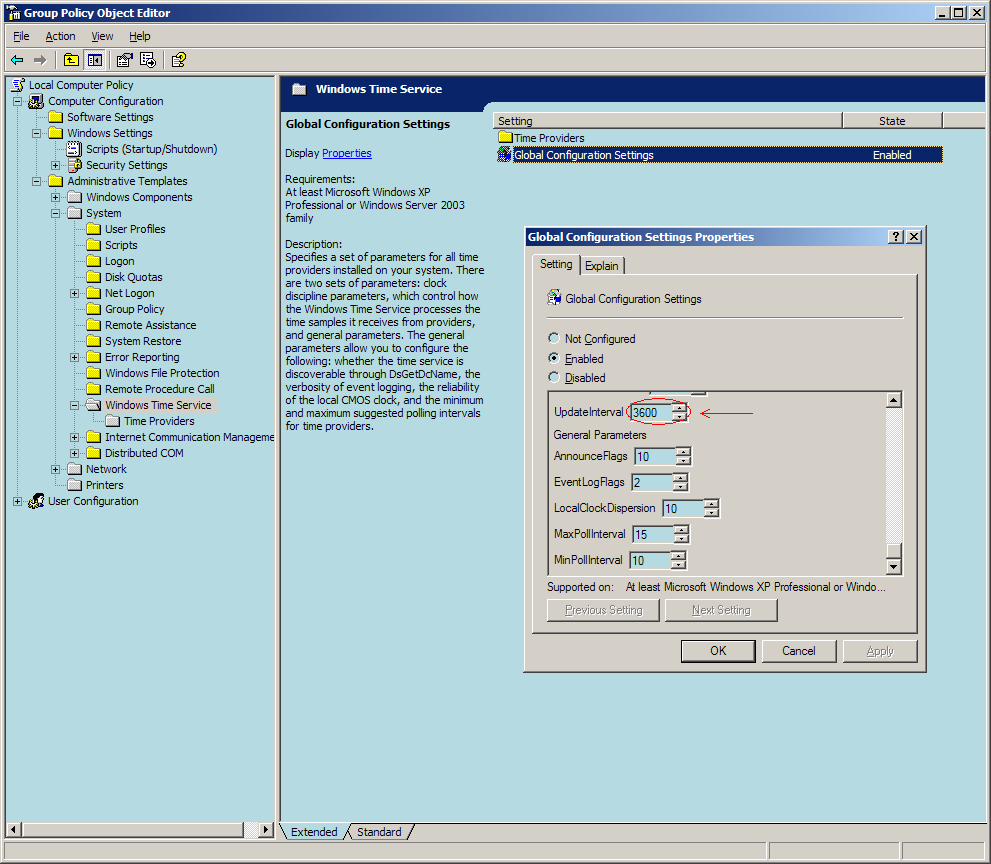
Task: Expand the Security Settings tree node
Action: click(56, 165)
